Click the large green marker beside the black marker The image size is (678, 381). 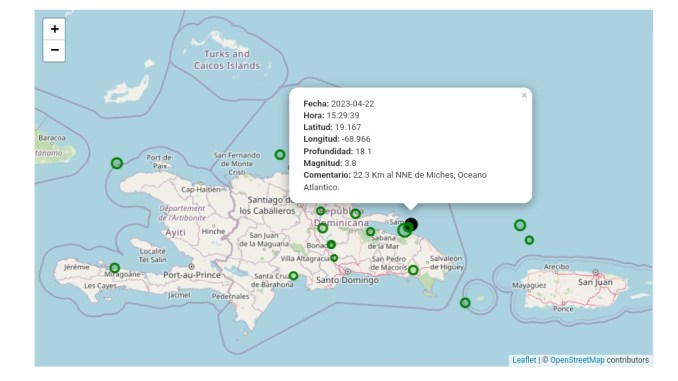click(404, 230)
